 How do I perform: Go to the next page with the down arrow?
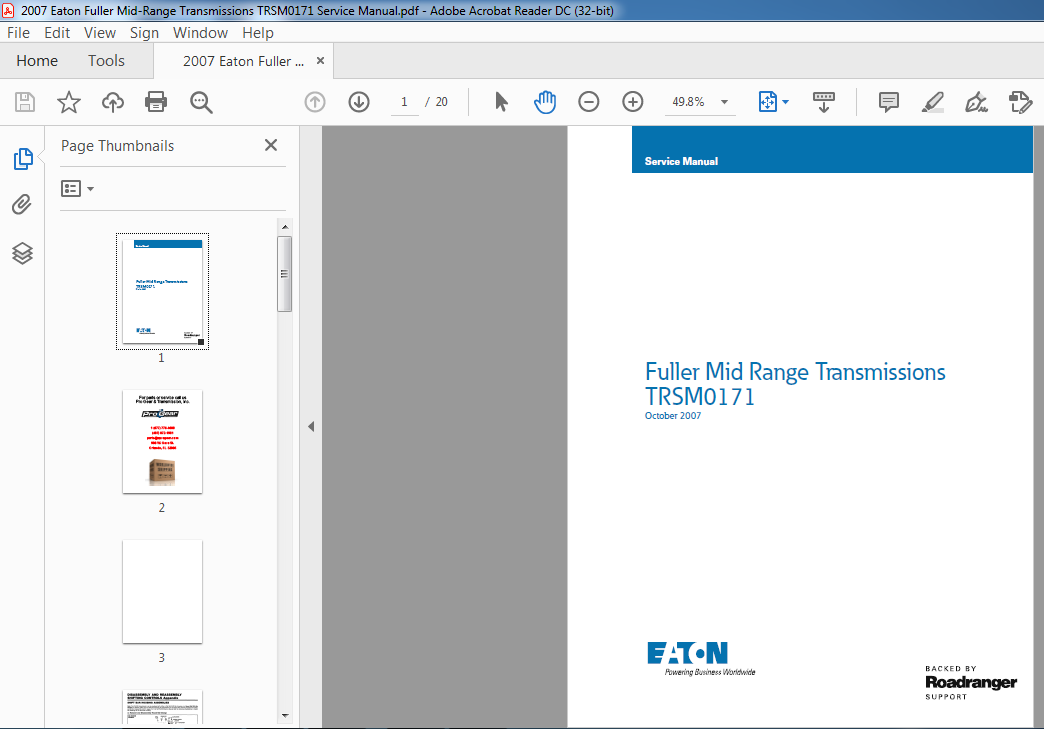(359, 102)
